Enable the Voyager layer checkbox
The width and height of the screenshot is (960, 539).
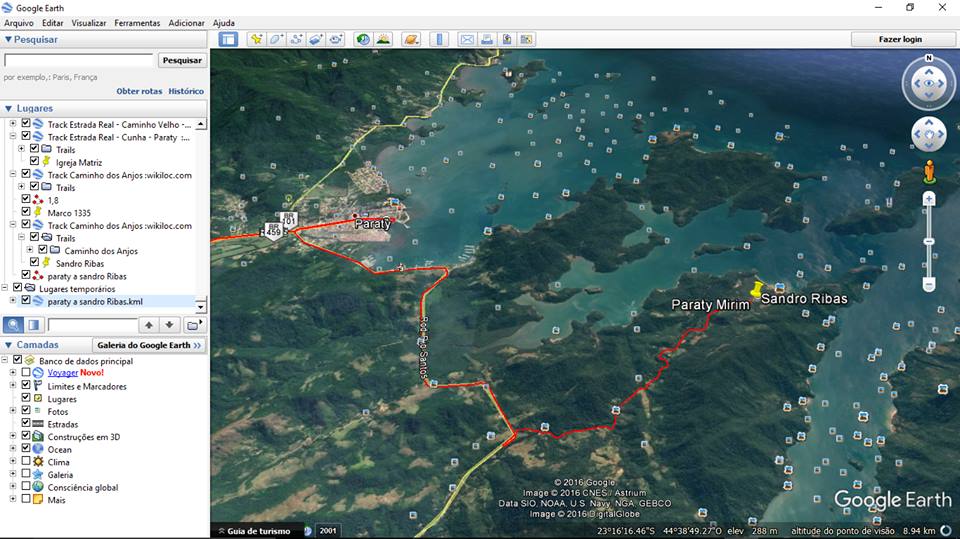pos(26,372)
